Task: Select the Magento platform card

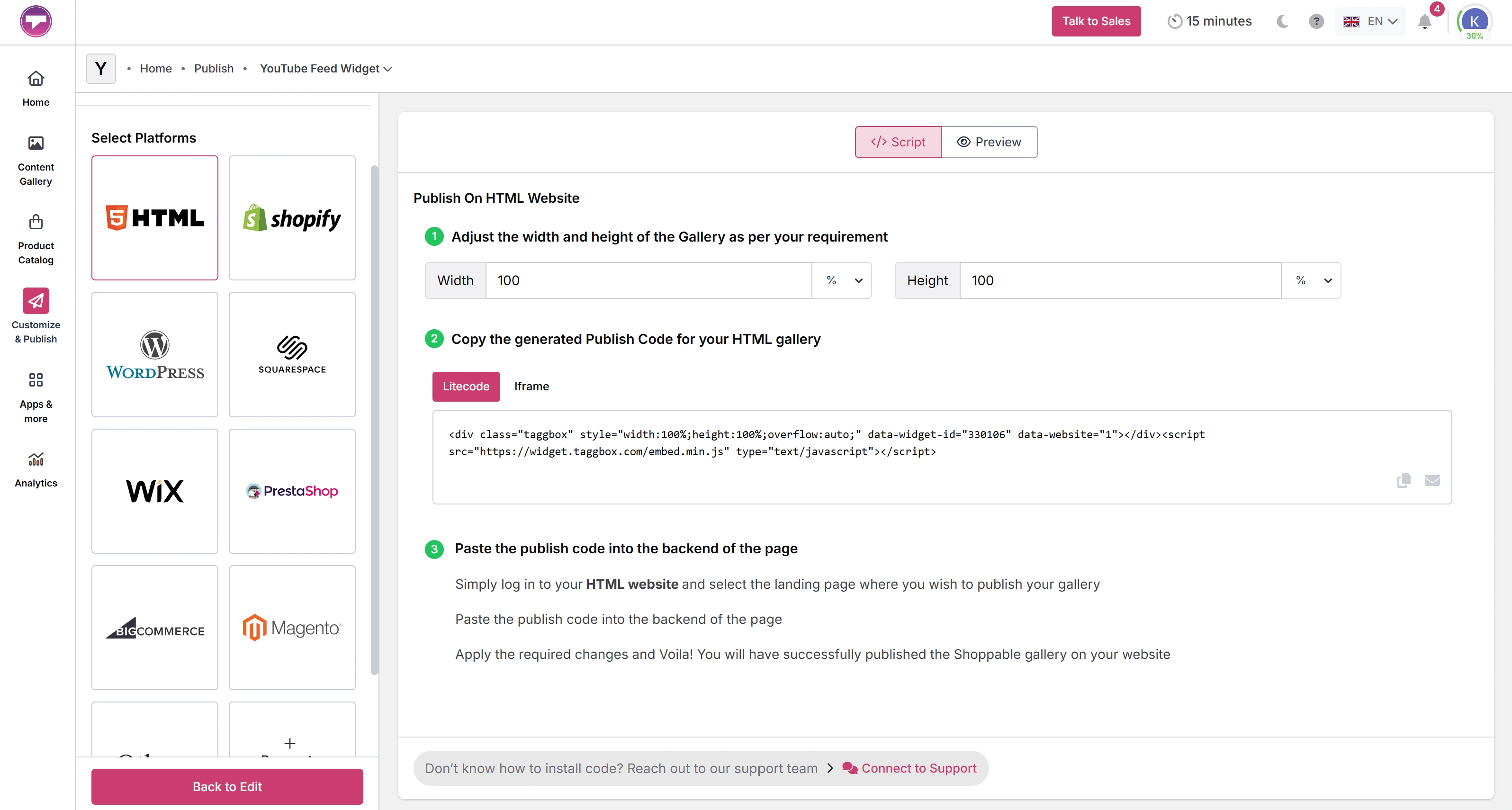Action: click(x=292, y=628)
